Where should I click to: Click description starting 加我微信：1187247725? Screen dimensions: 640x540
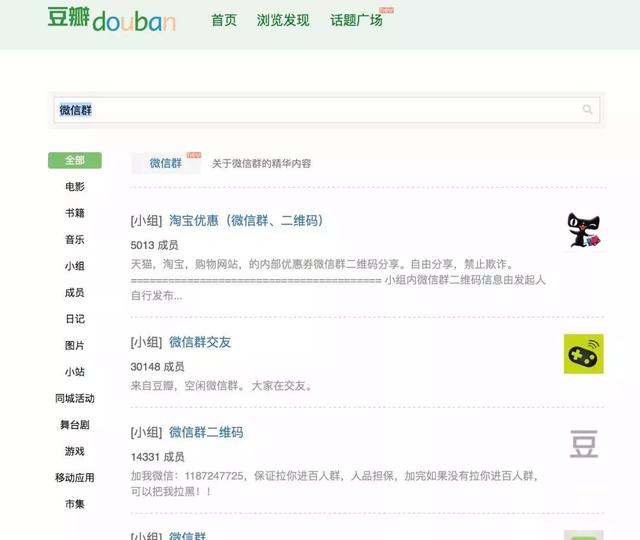[x=335, y=484]
